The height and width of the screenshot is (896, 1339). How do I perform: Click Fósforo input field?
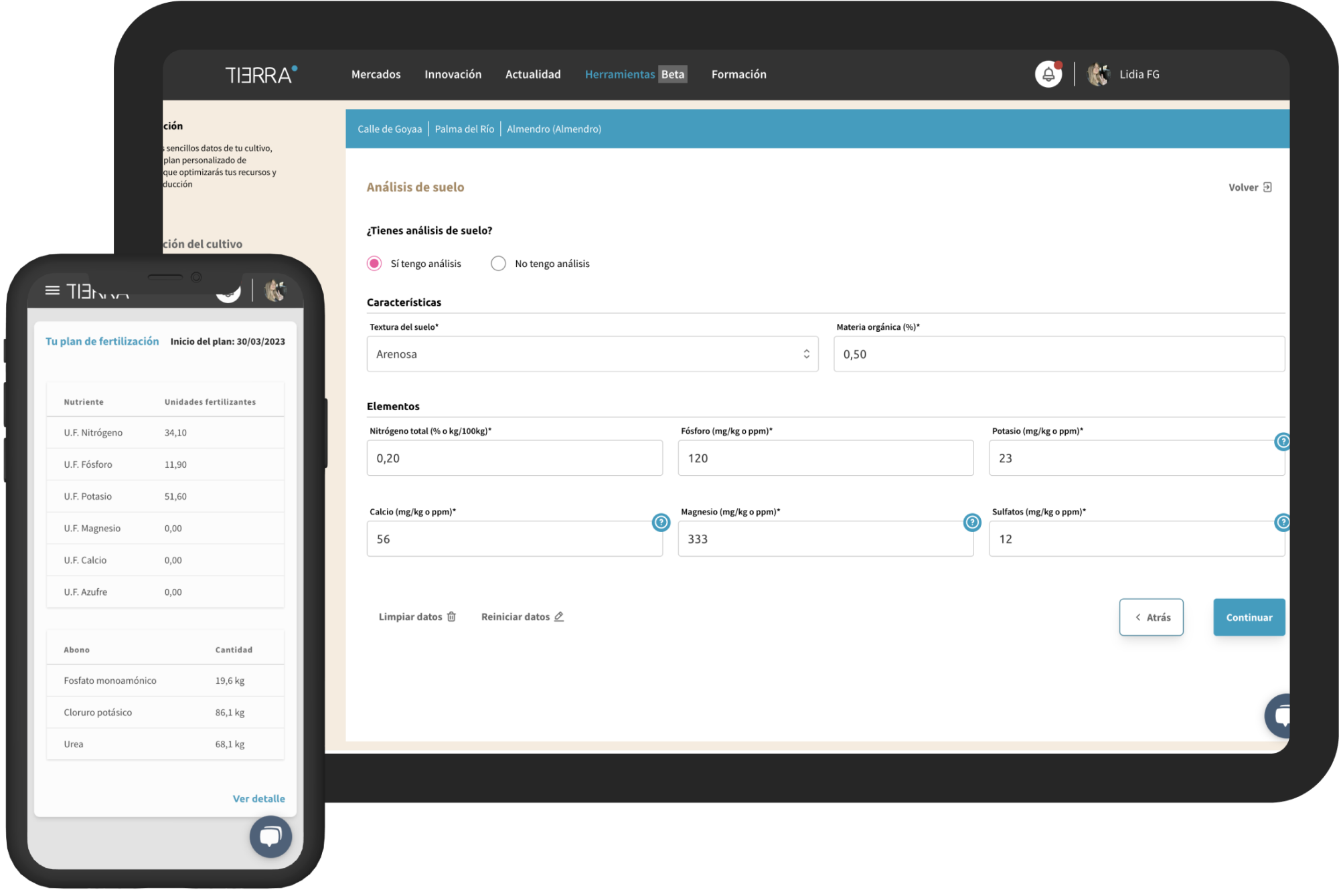pyautogui.click(x=825, y=458)
